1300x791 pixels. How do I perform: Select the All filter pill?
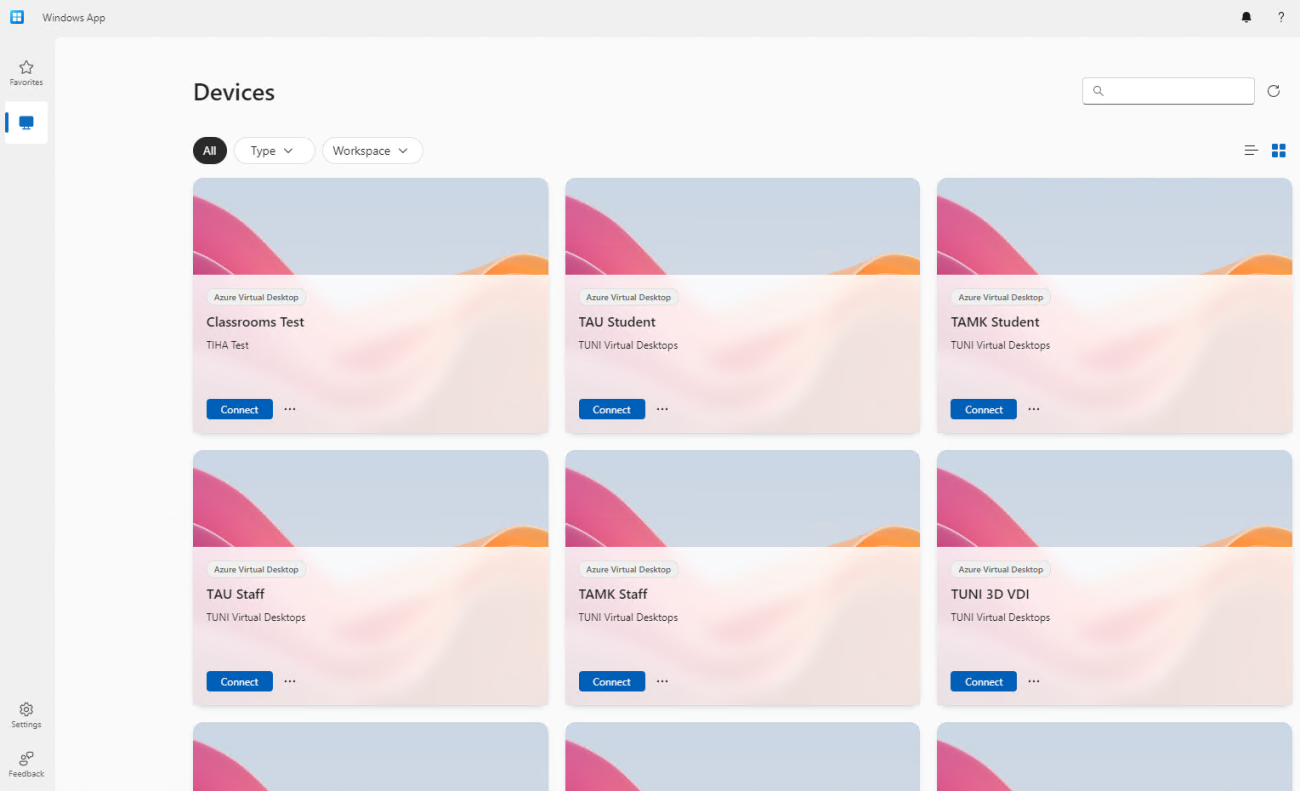pos(210,151)
